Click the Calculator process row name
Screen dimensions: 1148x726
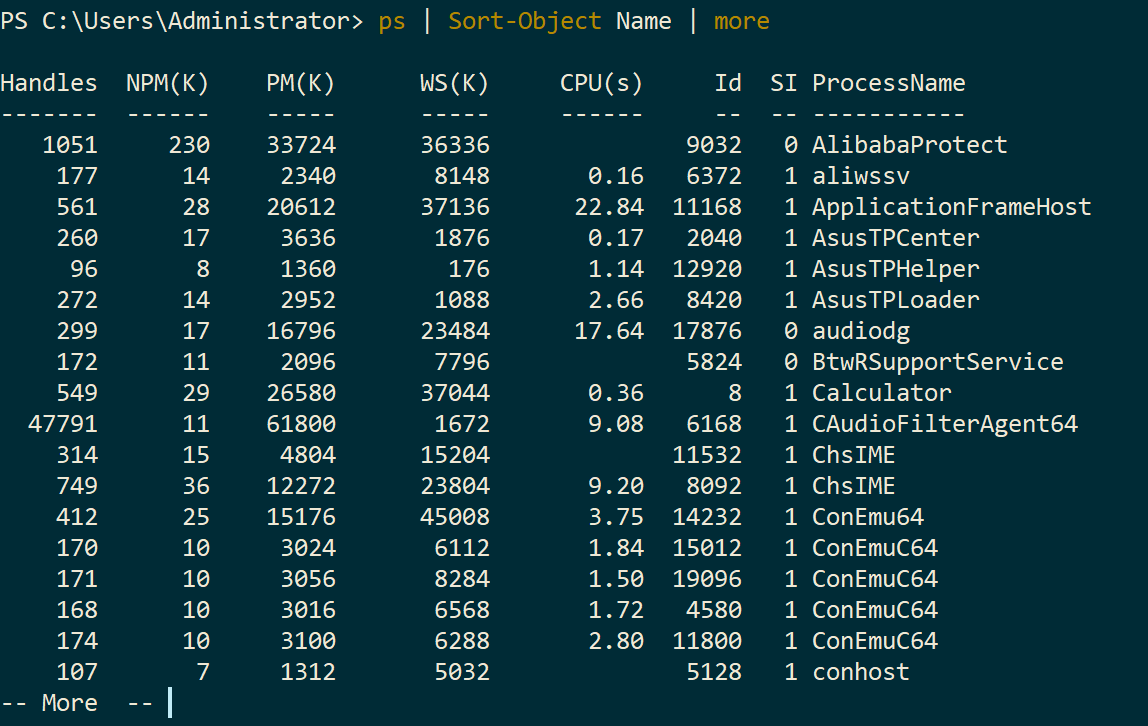point(882,393)
